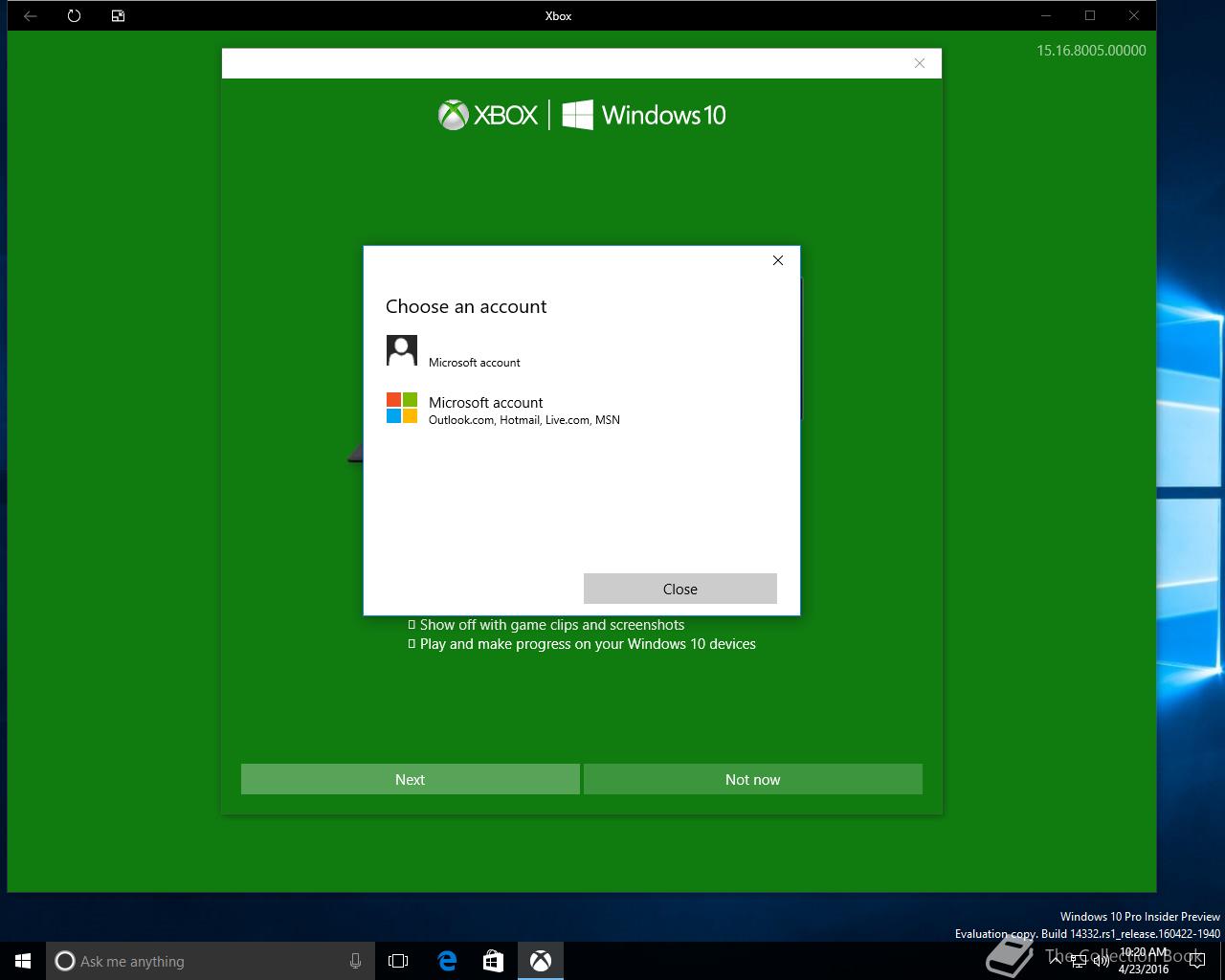Click the snap view icon in Xbox title bar
This screenshot has width=1225, height=980.
tap(119, 16)
